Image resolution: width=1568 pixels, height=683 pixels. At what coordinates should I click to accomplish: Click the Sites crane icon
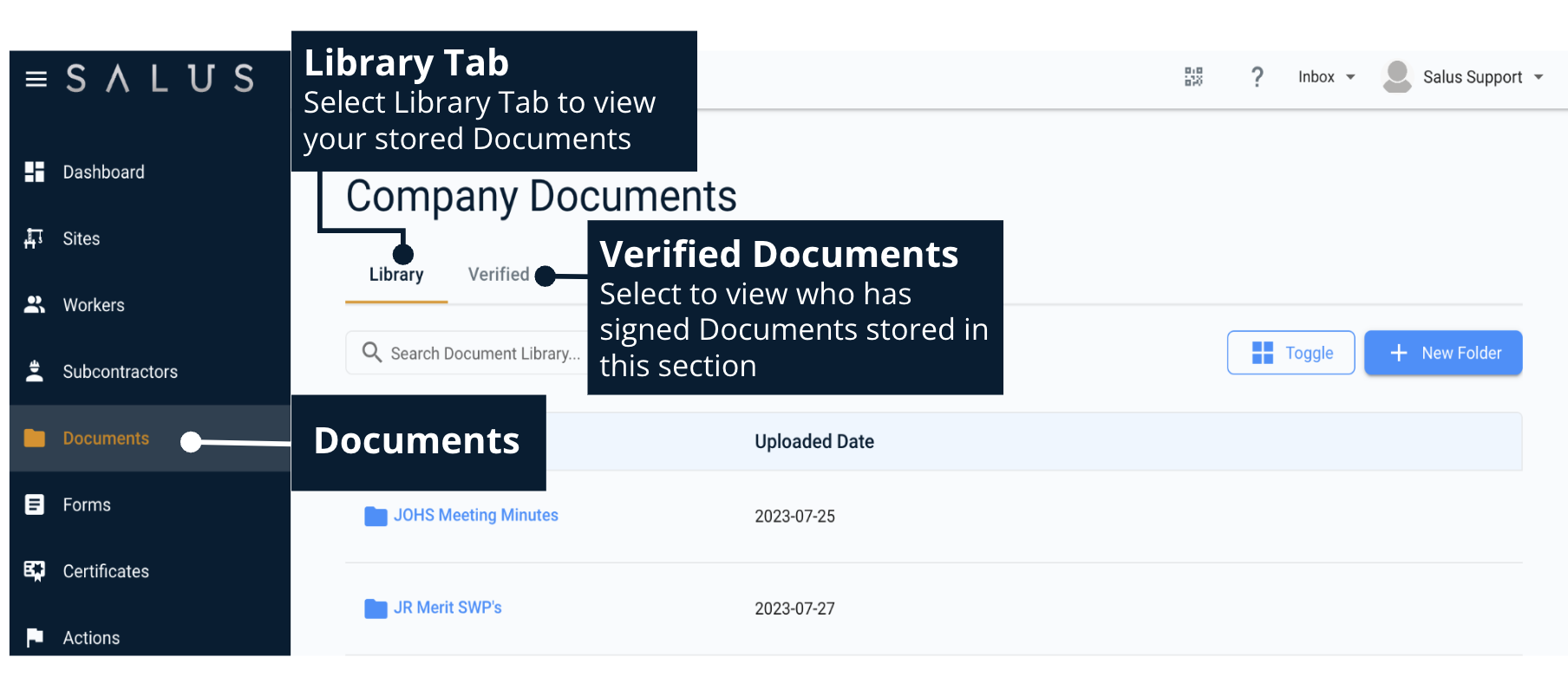coord(35,238)
